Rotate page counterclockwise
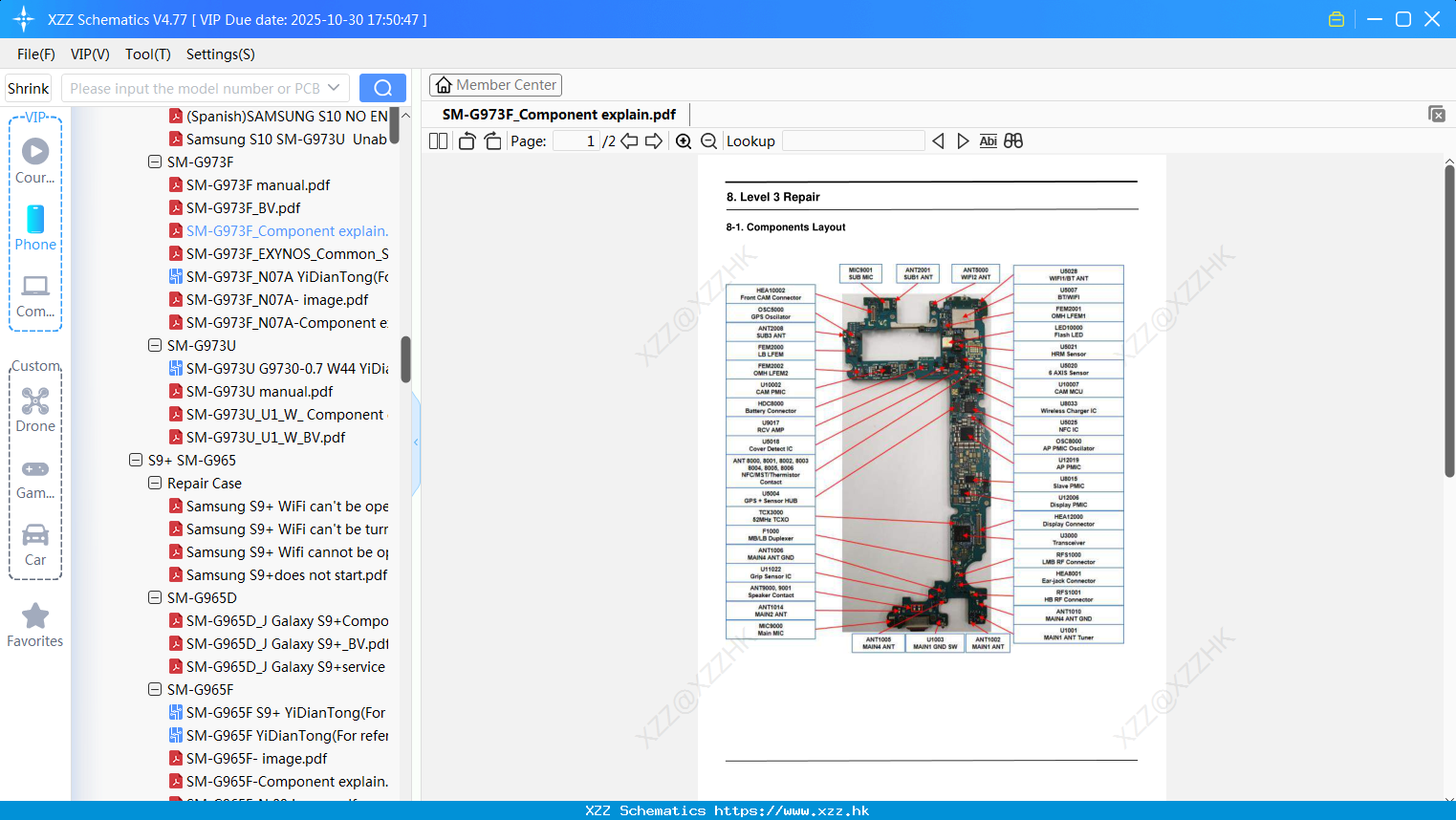Viewport: 1456px width, 820px height. click(x=467, y=140)
